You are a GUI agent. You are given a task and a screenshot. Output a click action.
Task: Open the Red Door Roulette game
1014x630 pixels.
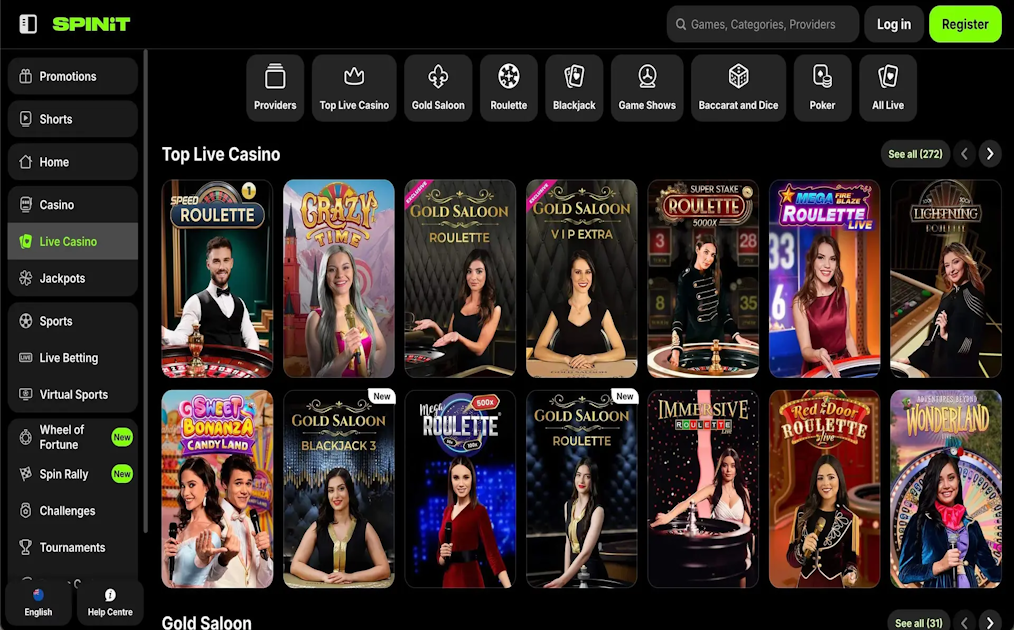(825, 489)
